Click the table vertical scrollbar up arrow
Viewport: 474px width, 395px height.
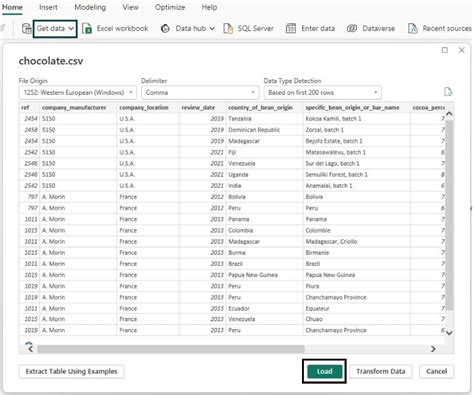coord(449,114)
